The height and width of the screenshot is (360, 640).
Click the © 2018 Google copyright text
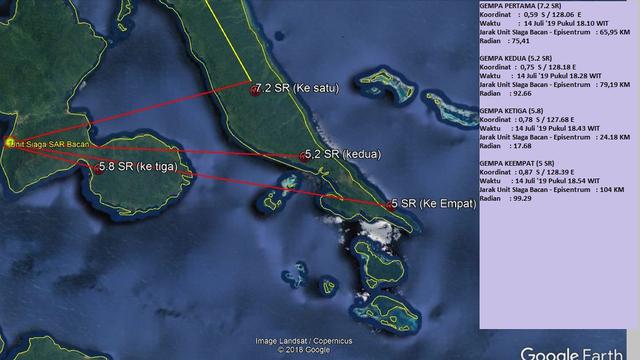point(304,350)
